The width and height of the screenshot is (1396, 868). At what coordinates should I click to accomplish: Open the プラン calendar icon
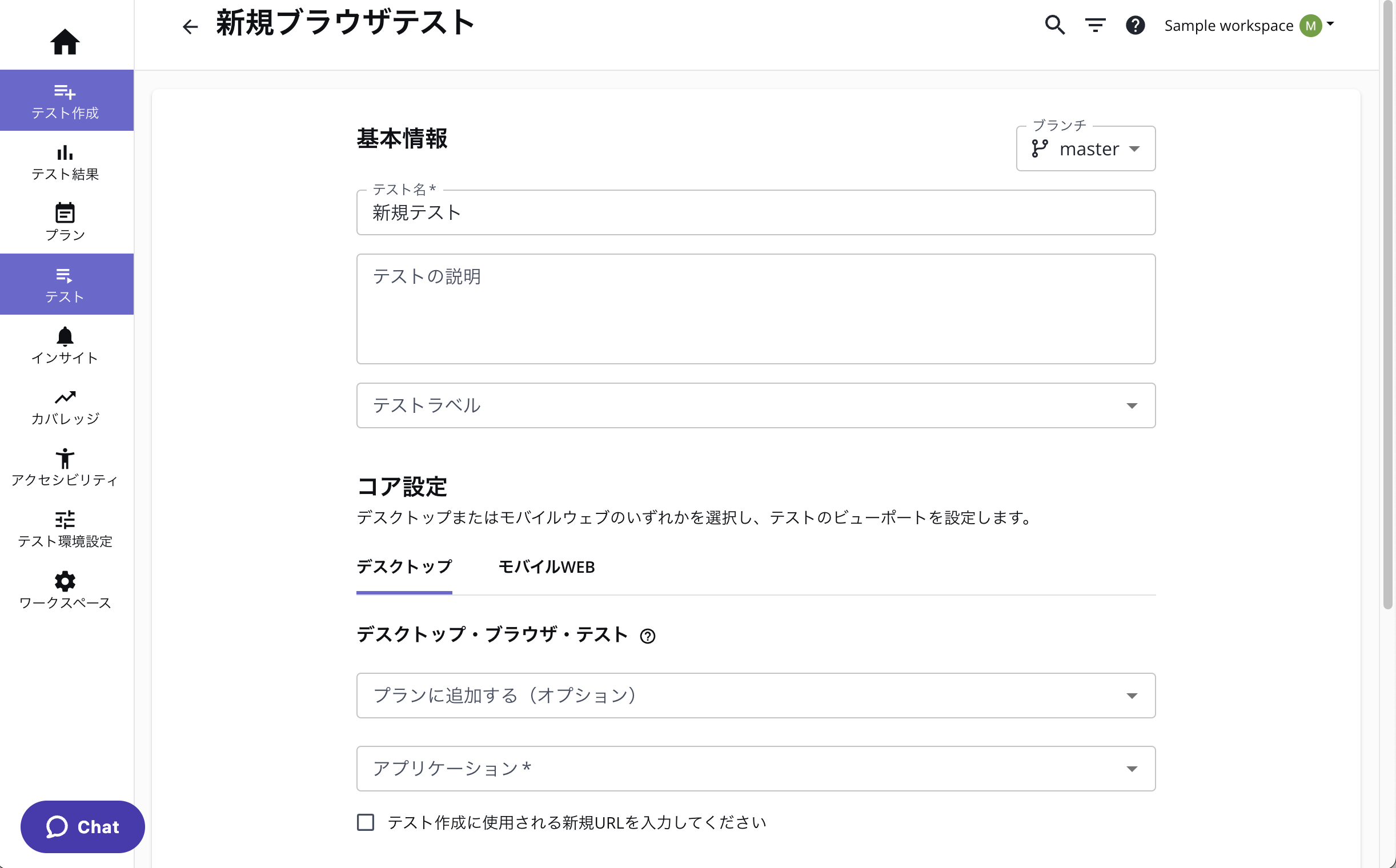(x=66, y=221)
